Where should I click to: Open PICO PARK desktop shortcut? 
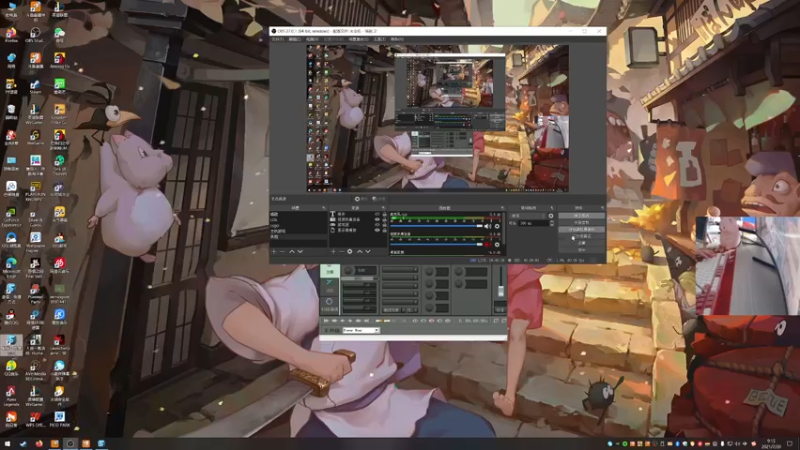(x=59, y=419)
